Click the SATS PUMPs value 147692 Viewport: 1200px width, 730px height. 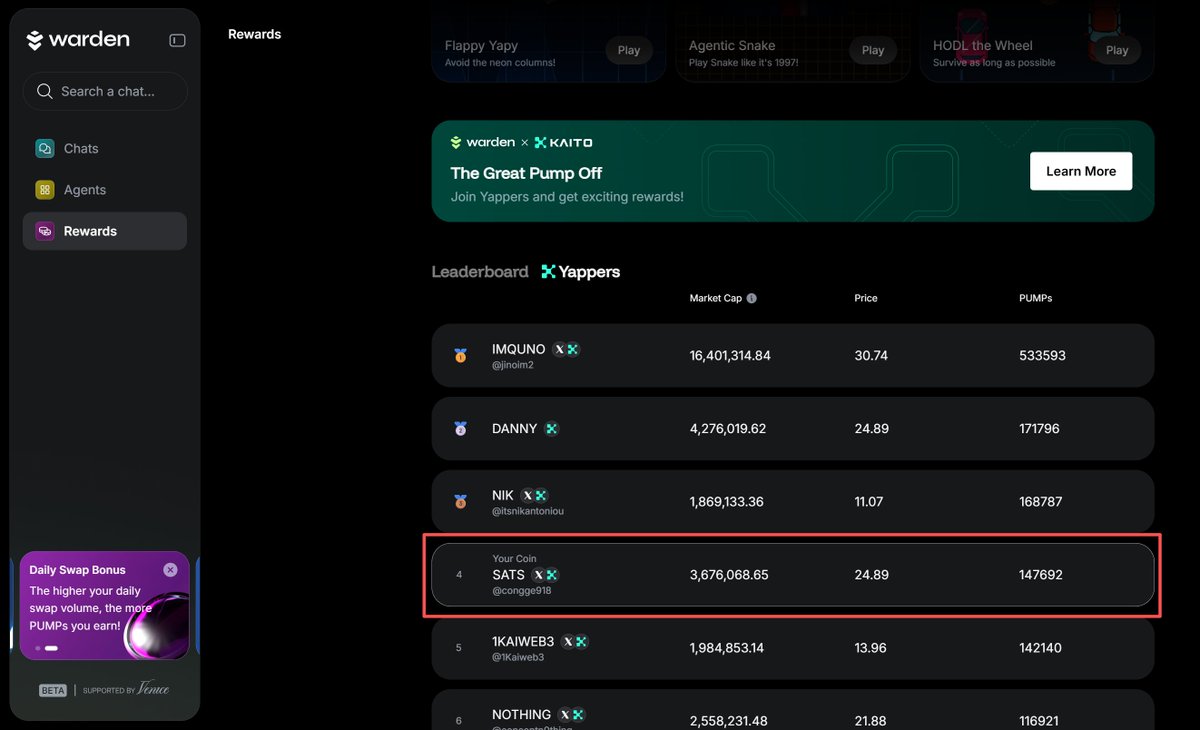pyautogui.click(x=1041, y=575)
